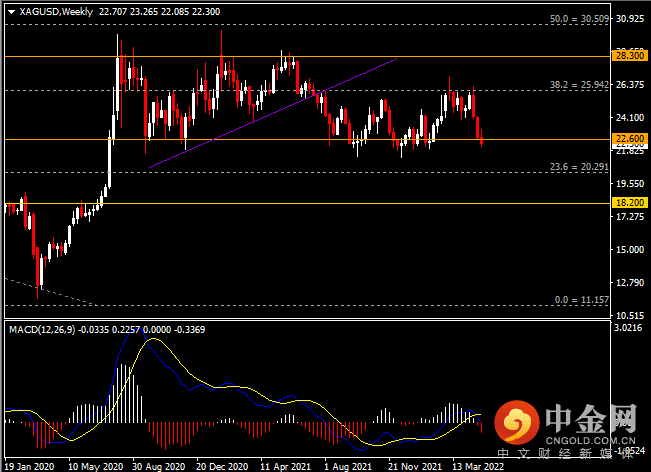Select the '50.0 = 30.509' Fibonacci label

tap(579, 19)
